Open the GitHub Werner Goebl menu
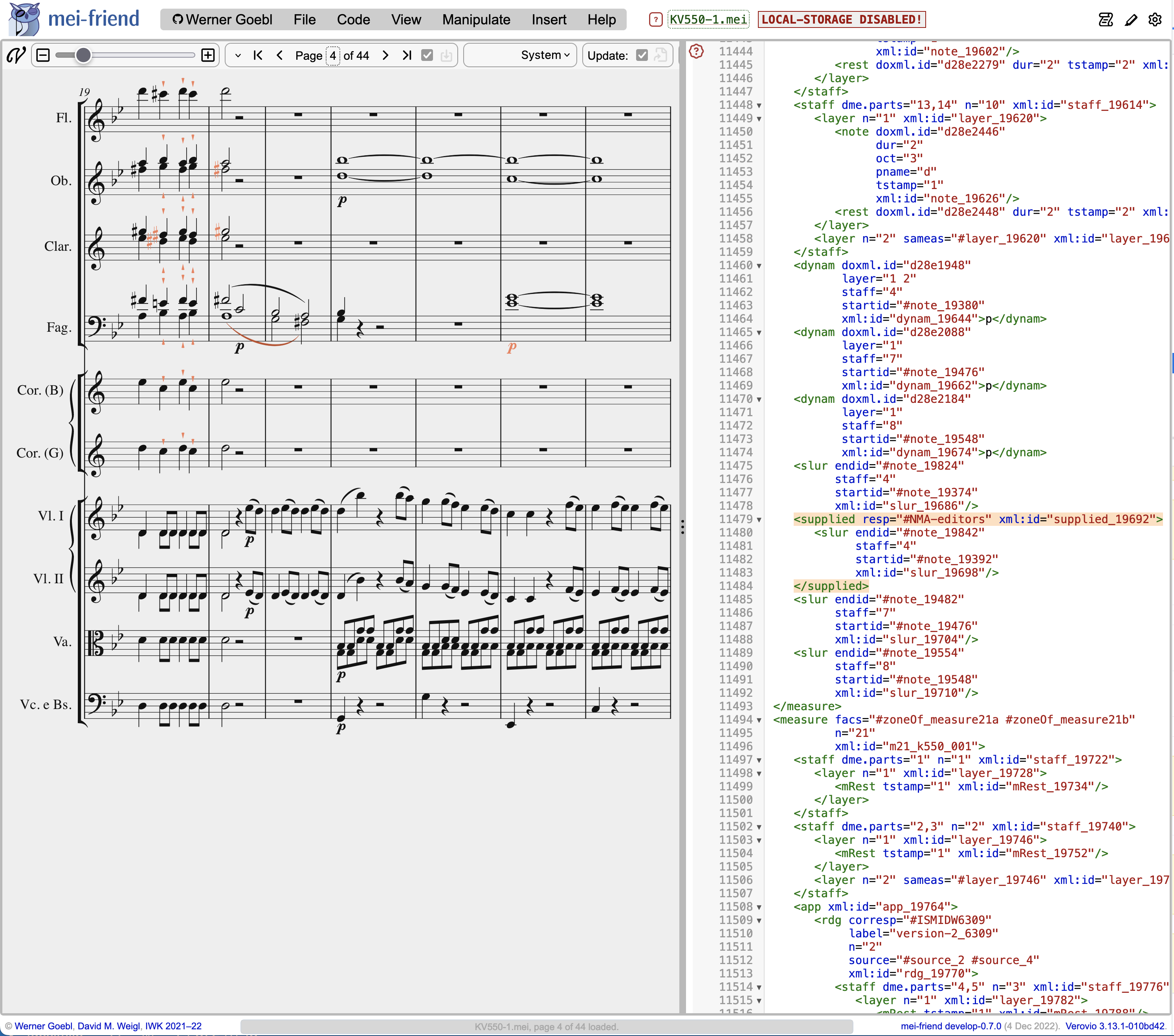 pyautogui.click(x=222, y=20)
